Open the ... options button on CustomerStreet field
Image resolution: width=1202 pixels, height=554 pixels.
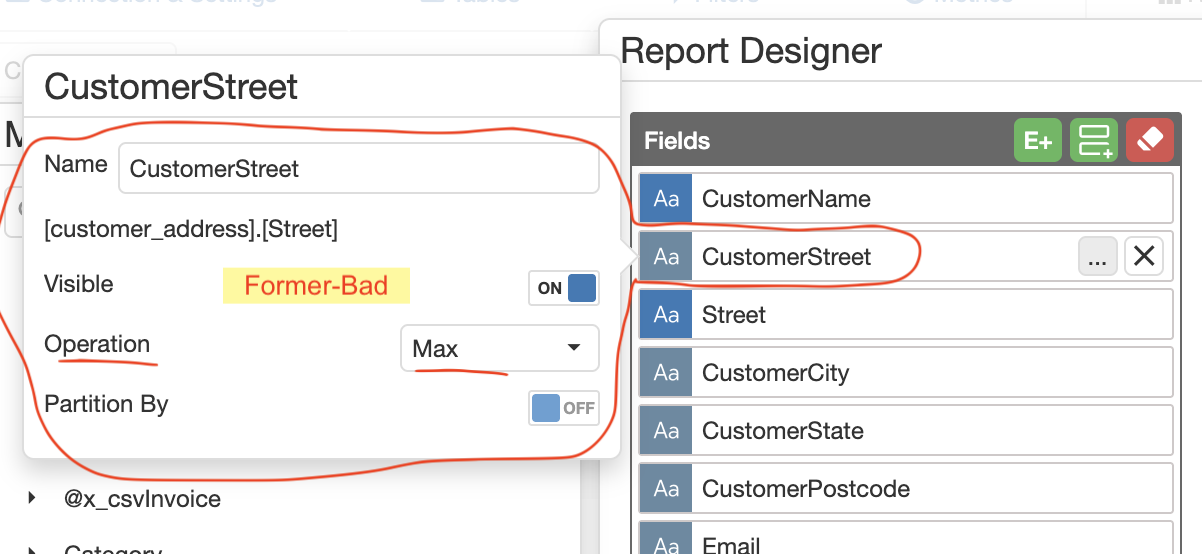[1098, 257]
